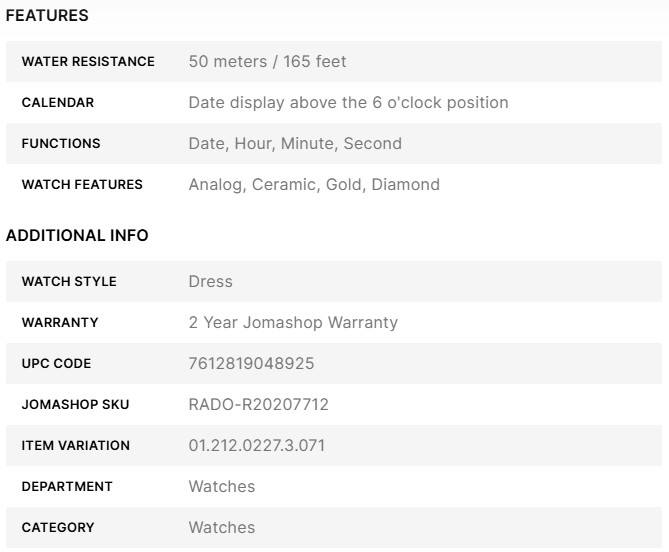Click Watches value in the DEPARTMENT row
669x552 pixels.
click(222, 487)
